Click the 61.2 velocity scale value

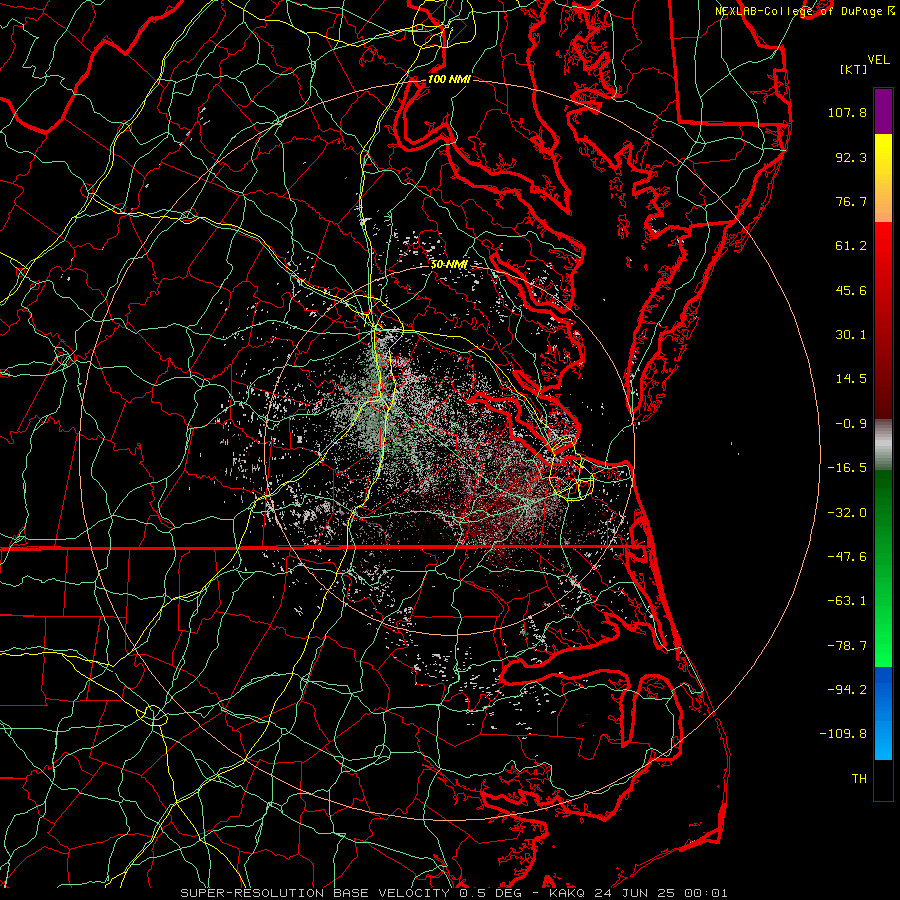point(851,246)
